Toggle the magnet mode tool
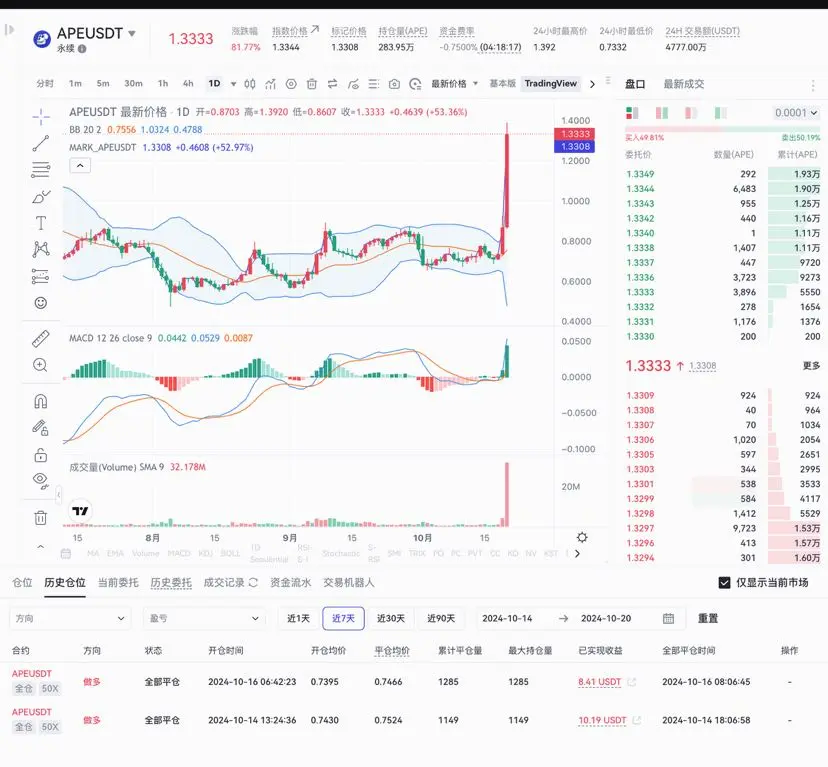Viewport: 828px width, 767px height. (x=41, y=401)
